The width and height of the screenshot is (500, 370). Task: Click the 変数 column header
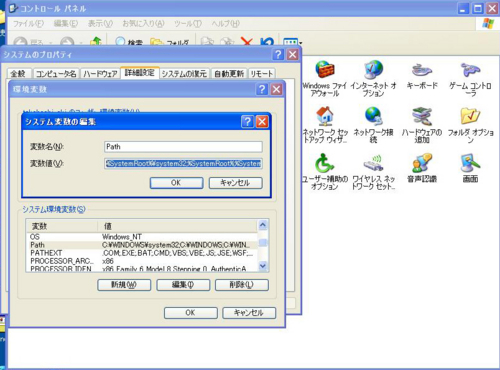62,226
